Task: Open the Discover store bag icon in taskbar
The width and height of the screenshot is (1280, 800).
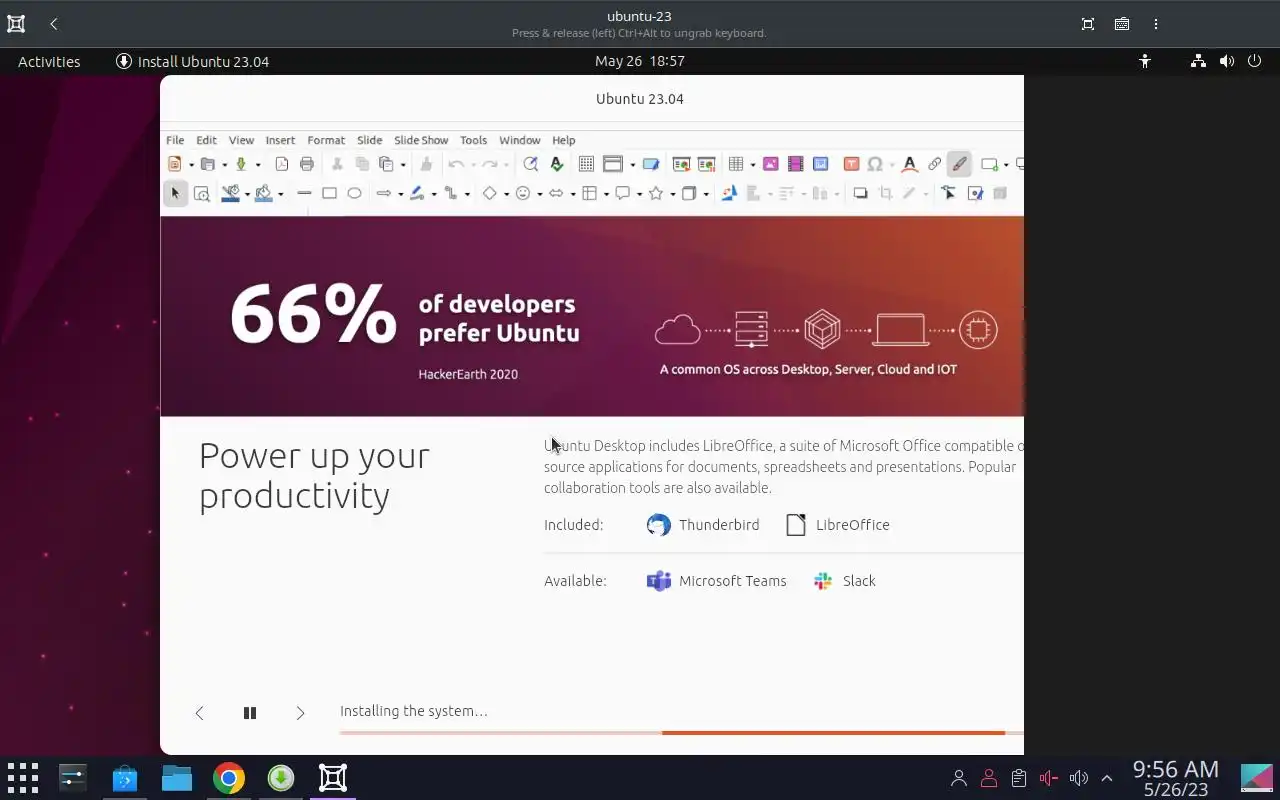Action: point(125,778)
